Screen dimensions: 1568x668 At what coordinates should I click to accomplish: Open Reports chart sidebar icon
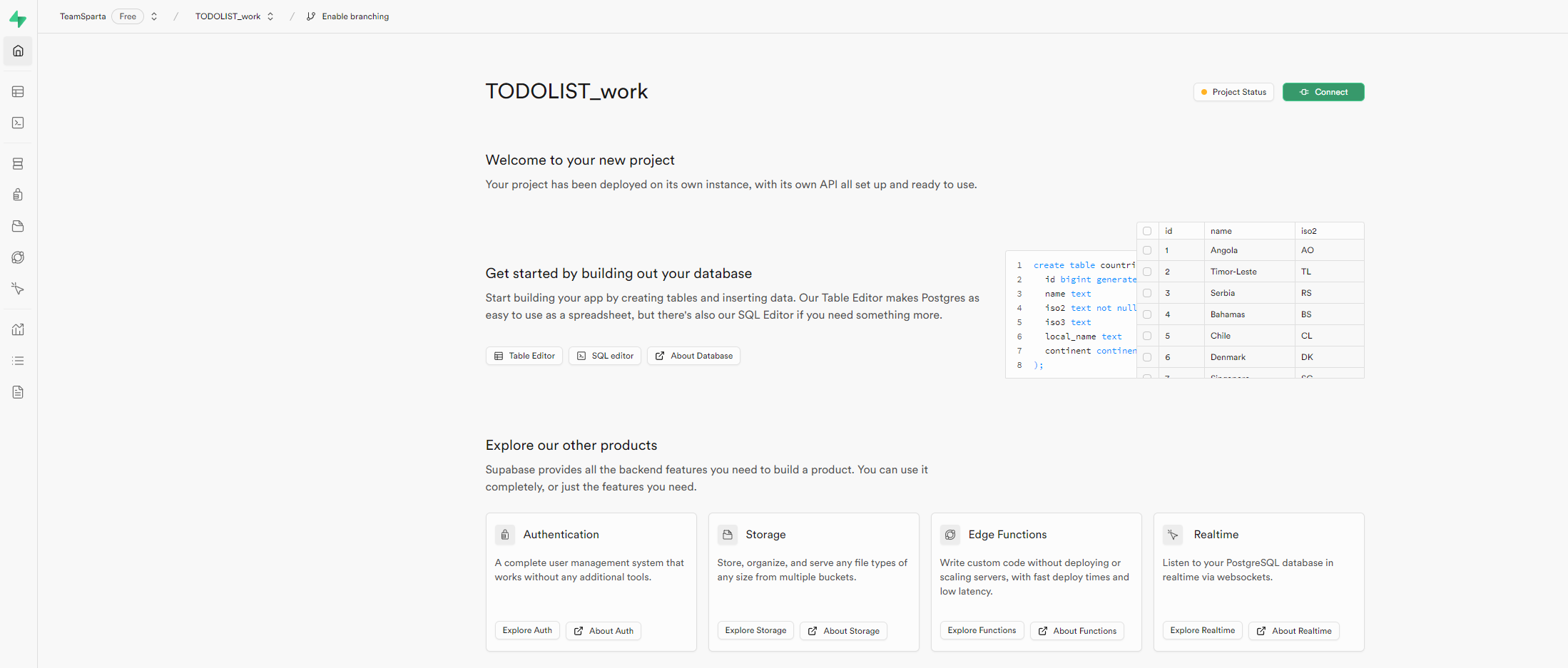[18, 329]
